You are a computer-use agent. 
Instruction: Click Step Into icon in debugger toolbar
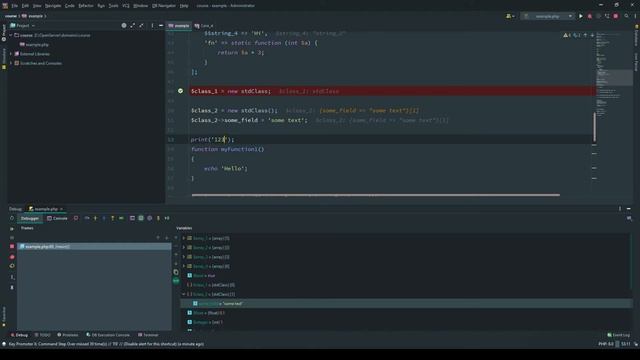[x=96, y=218]
